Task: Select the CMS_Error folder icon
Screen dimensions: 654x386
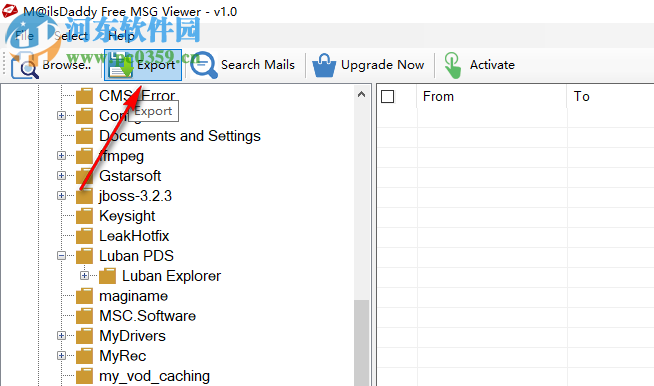Action: [x=85, y=96]
